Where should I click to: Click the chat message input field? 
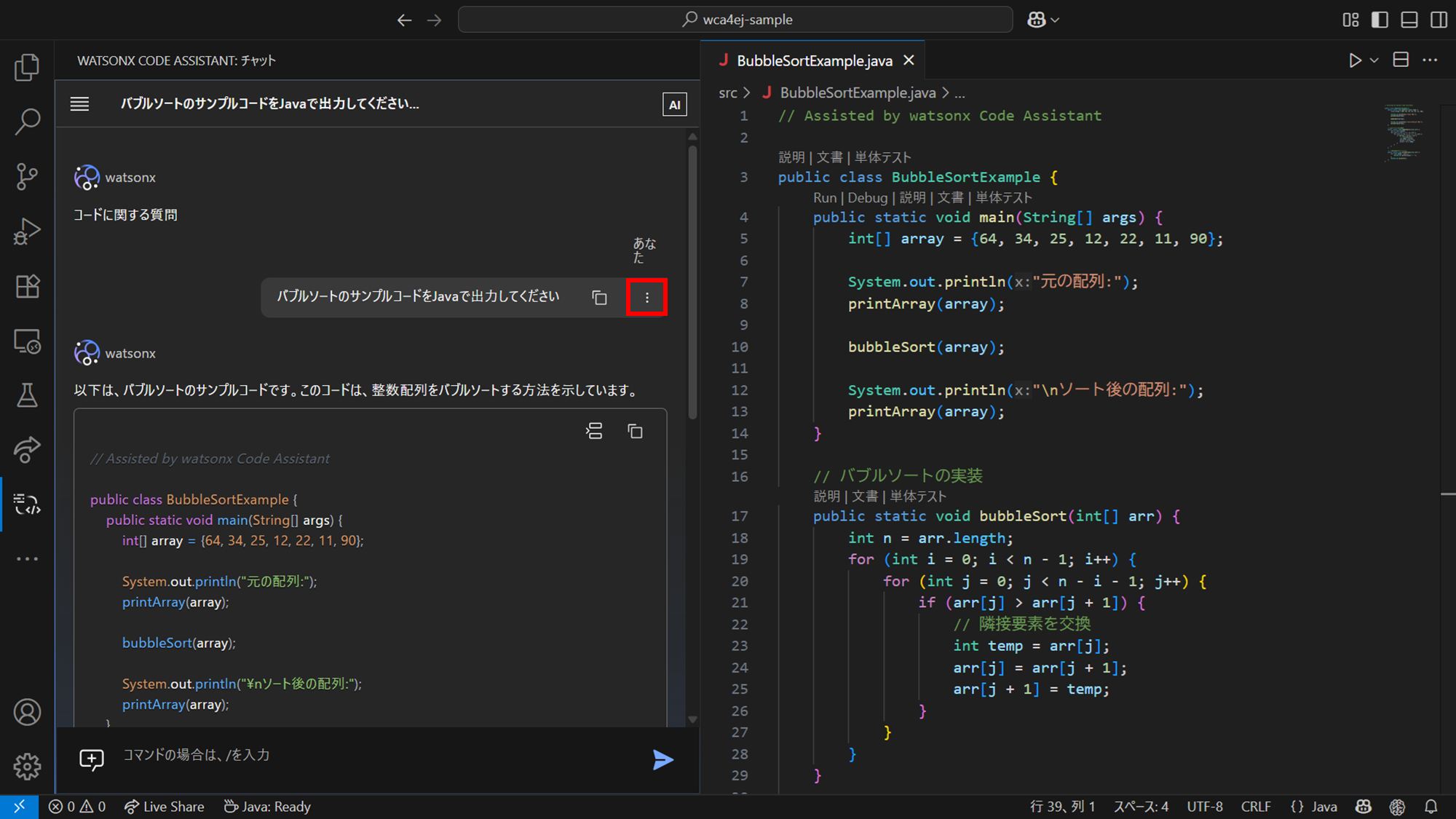379,755
